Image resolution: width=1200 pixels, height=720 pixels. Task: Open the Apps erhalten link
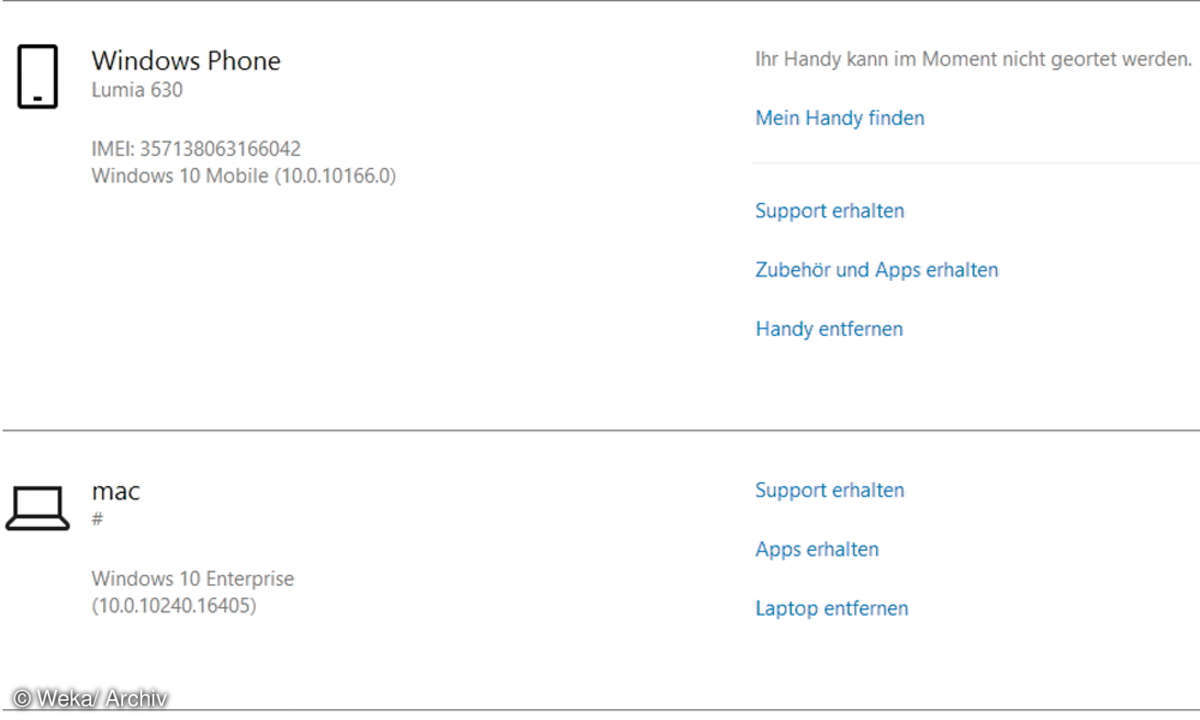pyautogui.click(x=816, y=549)
